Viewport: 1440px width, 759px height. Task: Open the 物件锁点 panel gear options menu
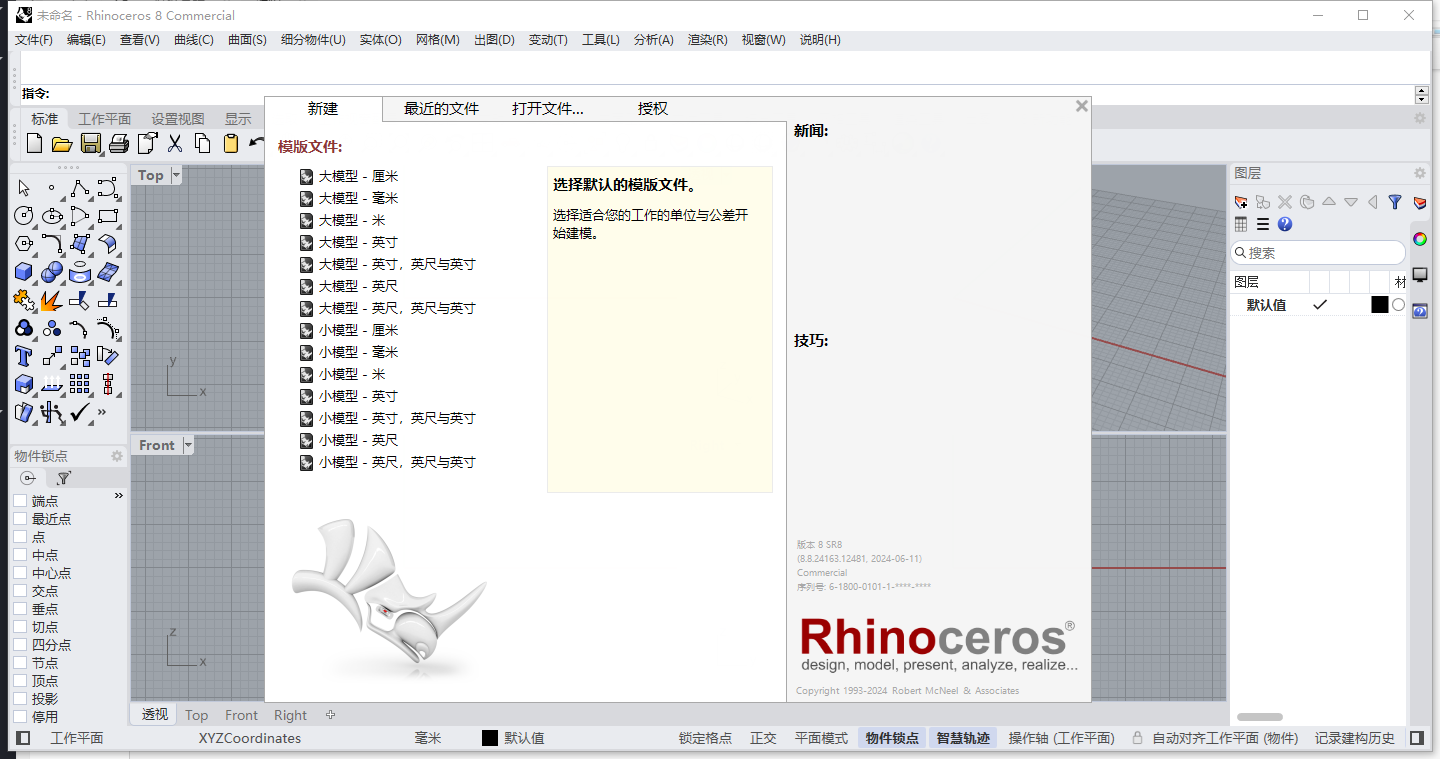tap(116, 456)
